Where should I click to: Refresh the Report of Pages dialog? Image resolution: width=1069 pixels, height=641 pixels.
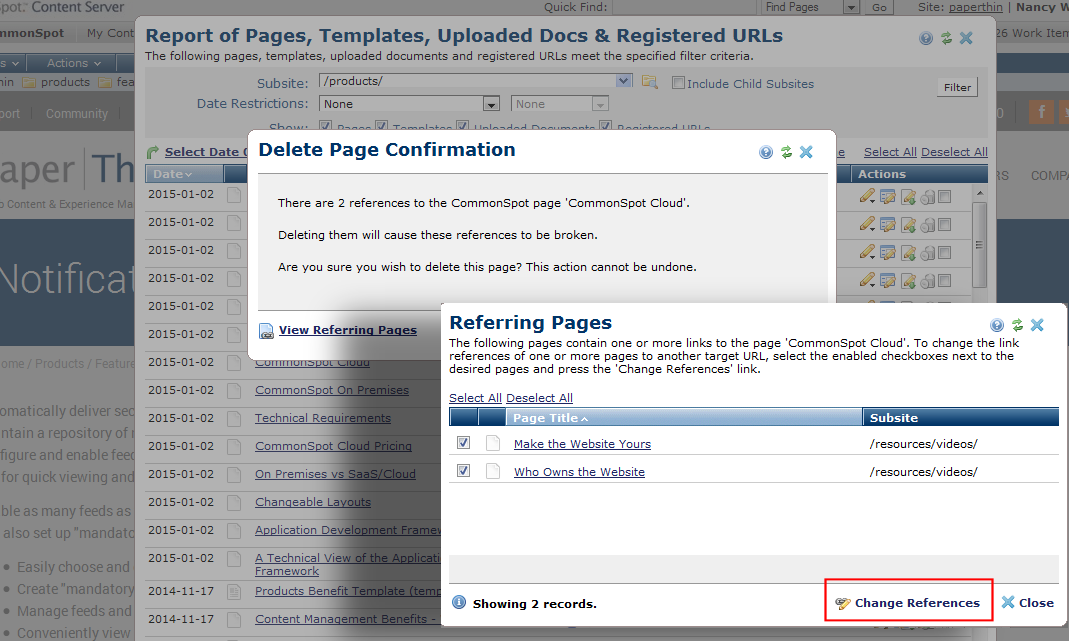946,38
